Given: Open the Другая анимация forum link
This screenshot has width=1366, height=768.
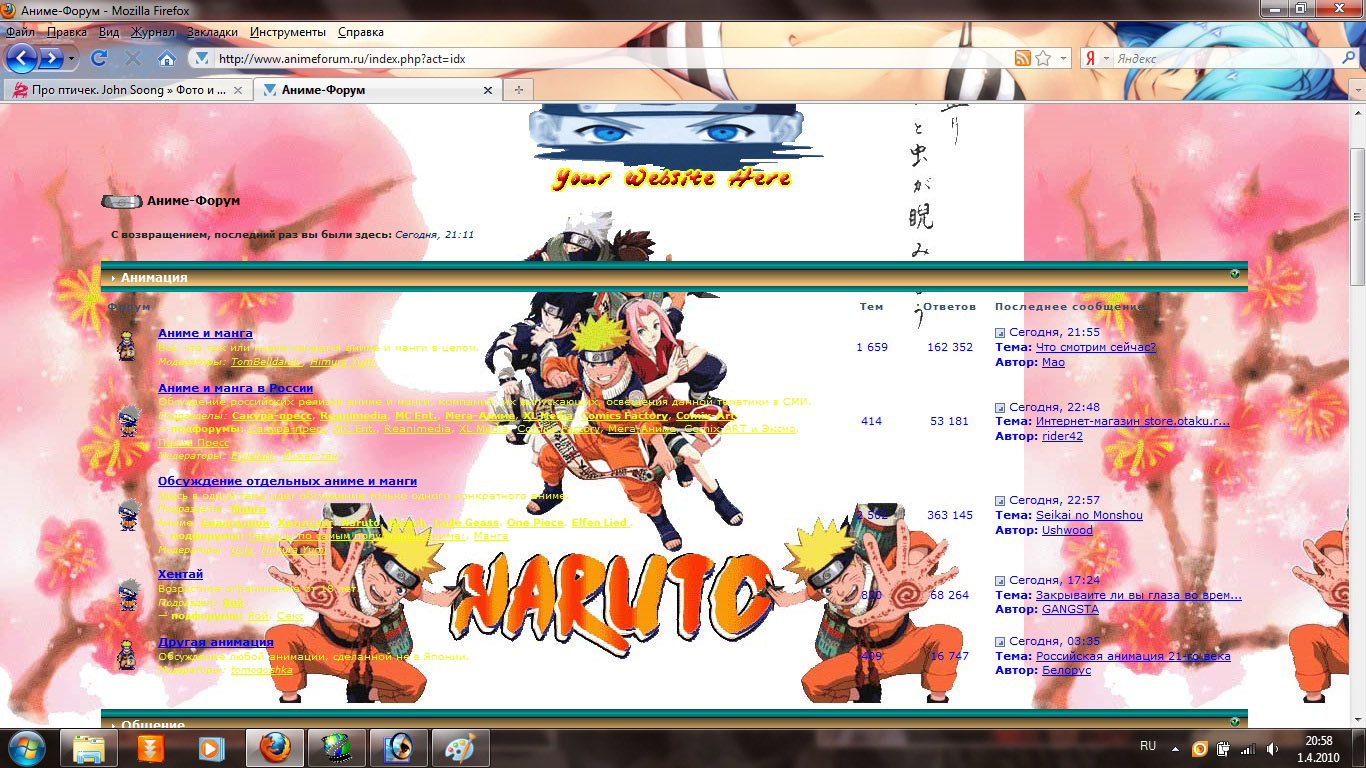Looking at the screenshot, I should [216, 642].
